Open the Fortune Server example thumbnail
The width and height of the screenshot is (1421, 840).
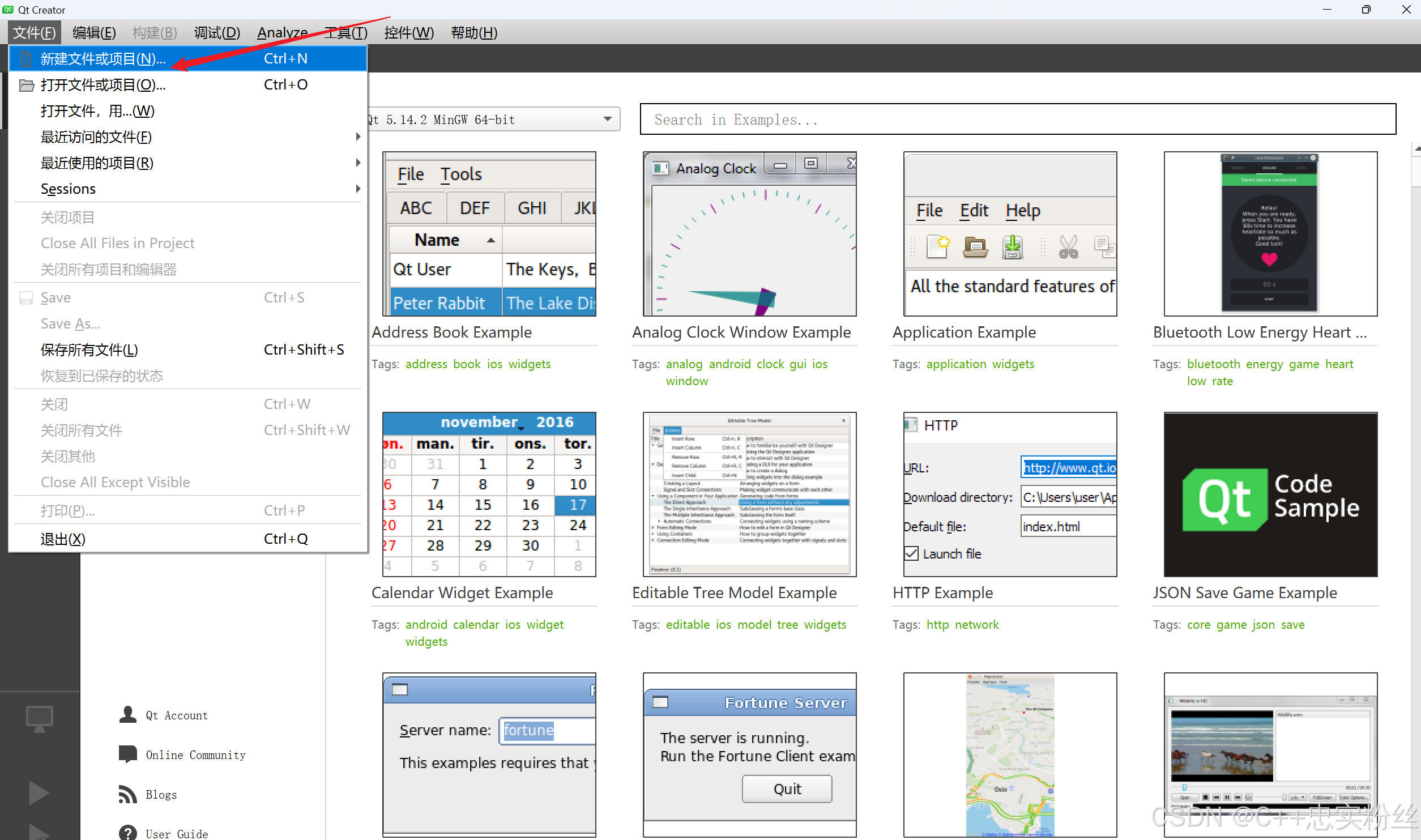point(750,755)
